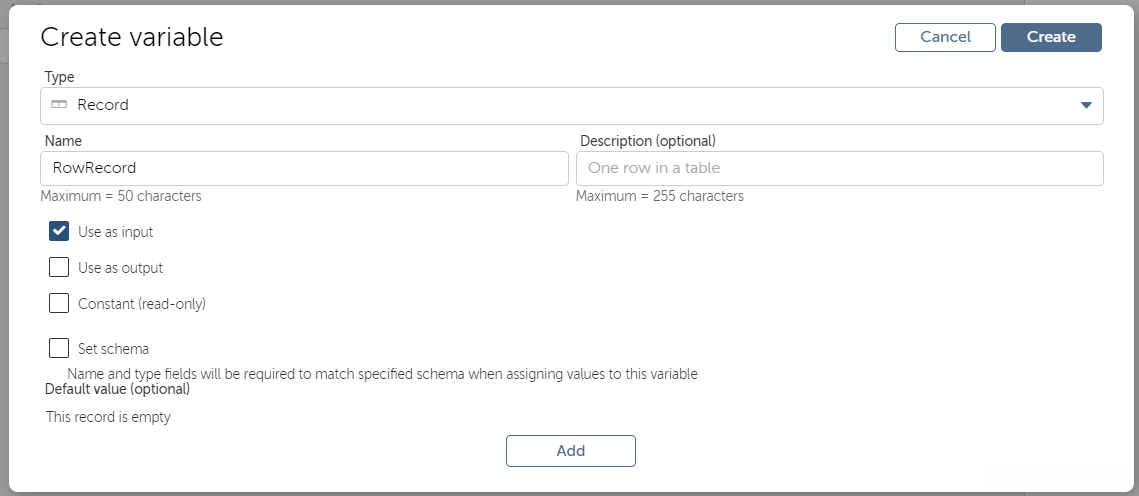The height and width of the screenshot is (496, 1139).
Task: Click Create to save the variable
Action: [x=1051, y=37]
